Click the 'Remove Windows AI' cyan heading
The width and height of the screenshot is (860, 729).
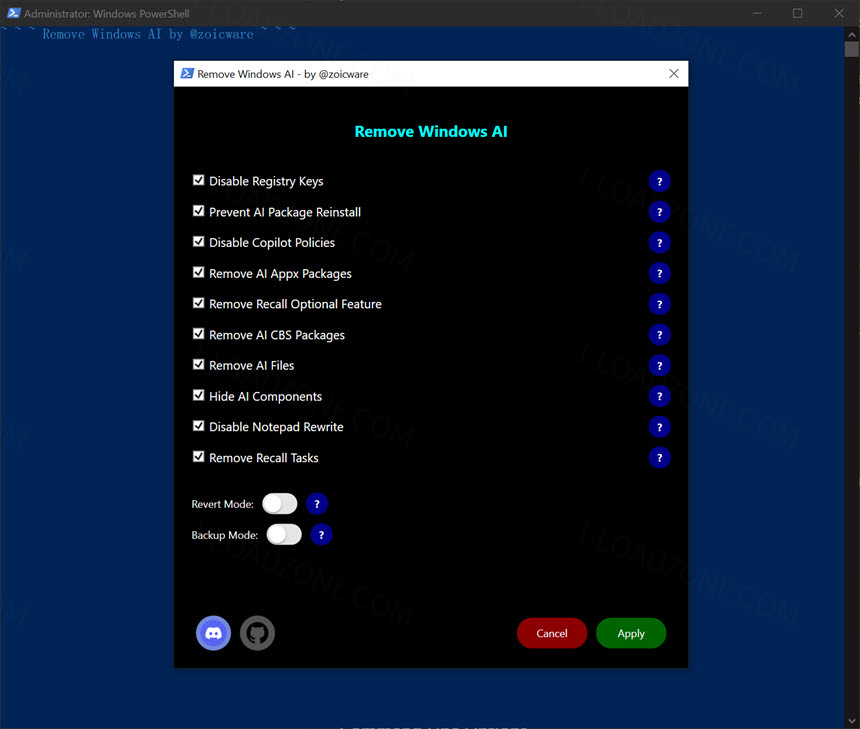pos(431,132)
